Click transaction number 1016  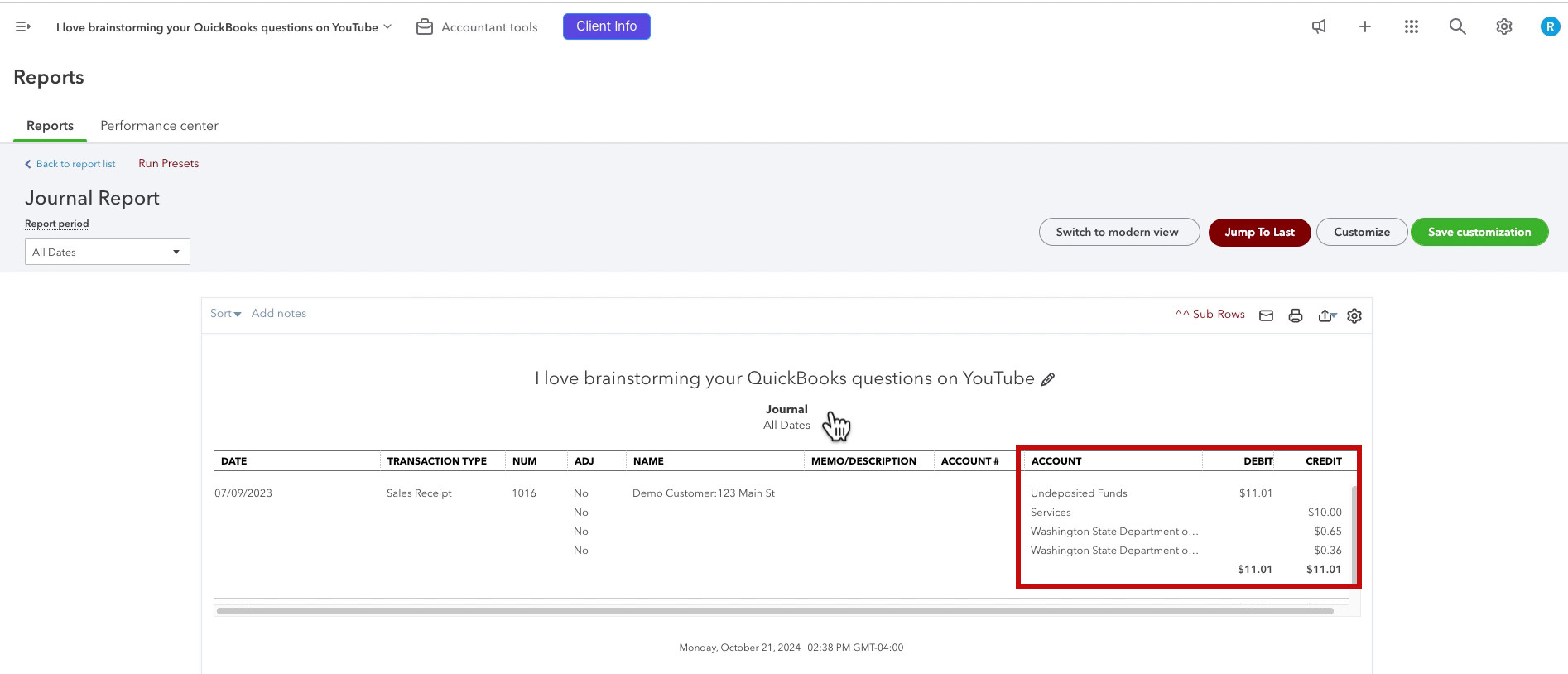pos(524,493)
